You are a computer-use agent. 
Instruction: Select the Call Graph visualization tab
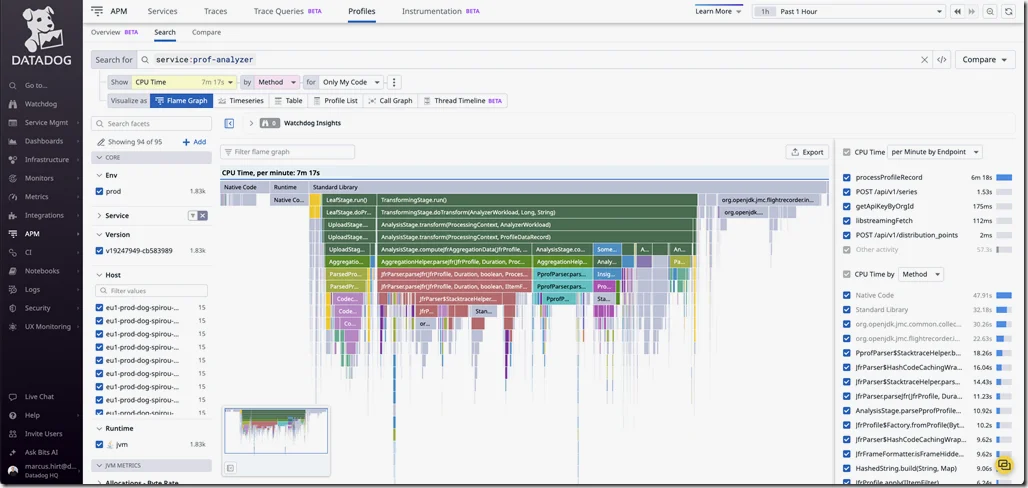click(390, 101)
